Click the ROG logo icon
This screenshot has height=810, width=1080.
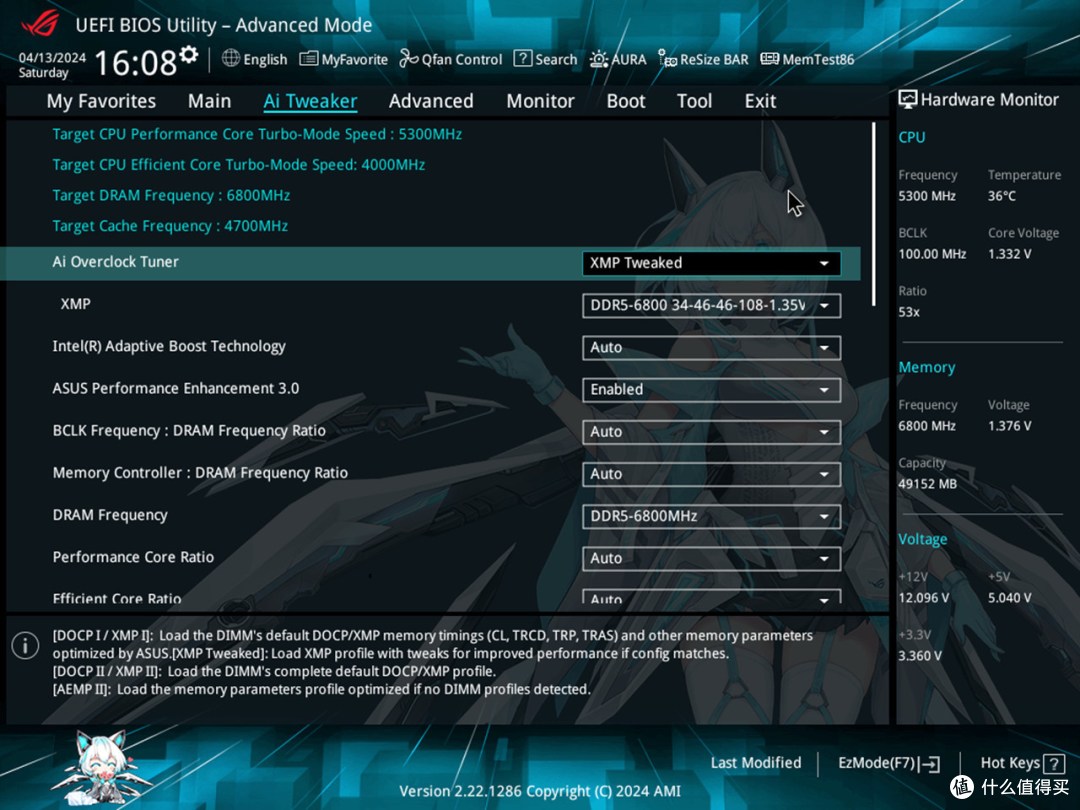[41, 24]
